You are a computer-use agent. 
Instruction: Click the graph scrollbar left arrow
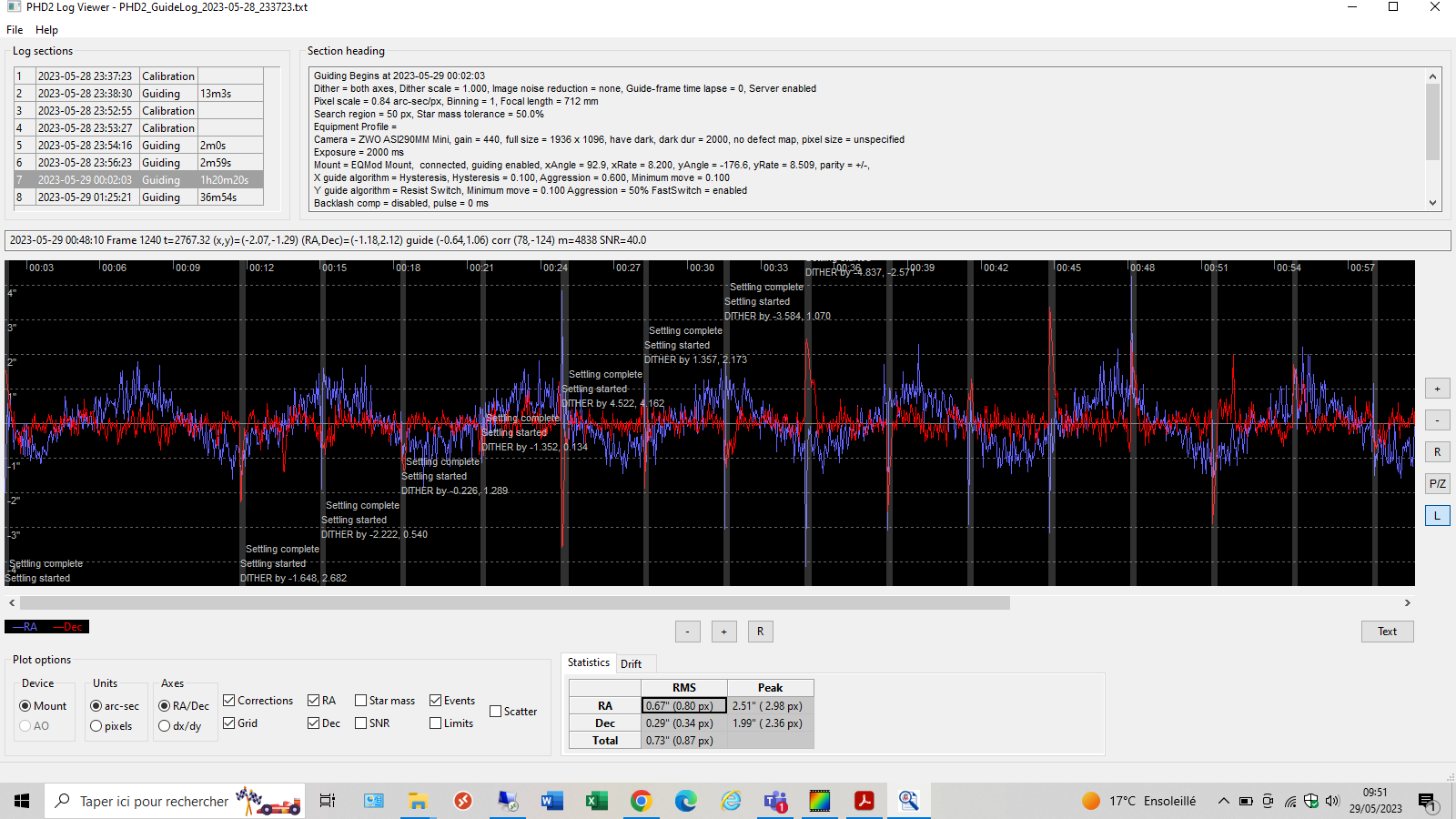pos(12,602)
